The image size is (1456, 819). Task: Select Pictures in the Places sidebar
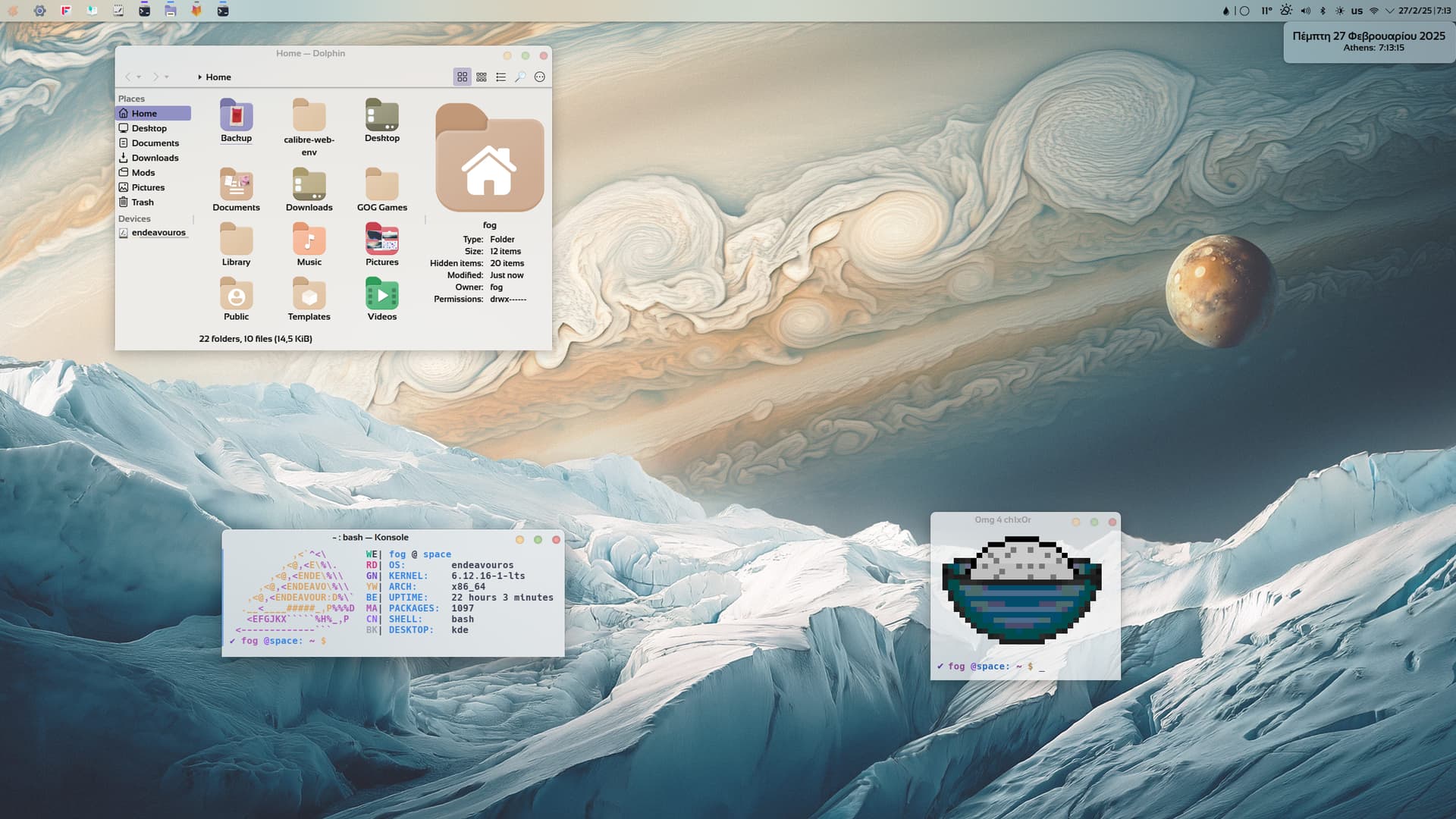(x=153, y=187)
